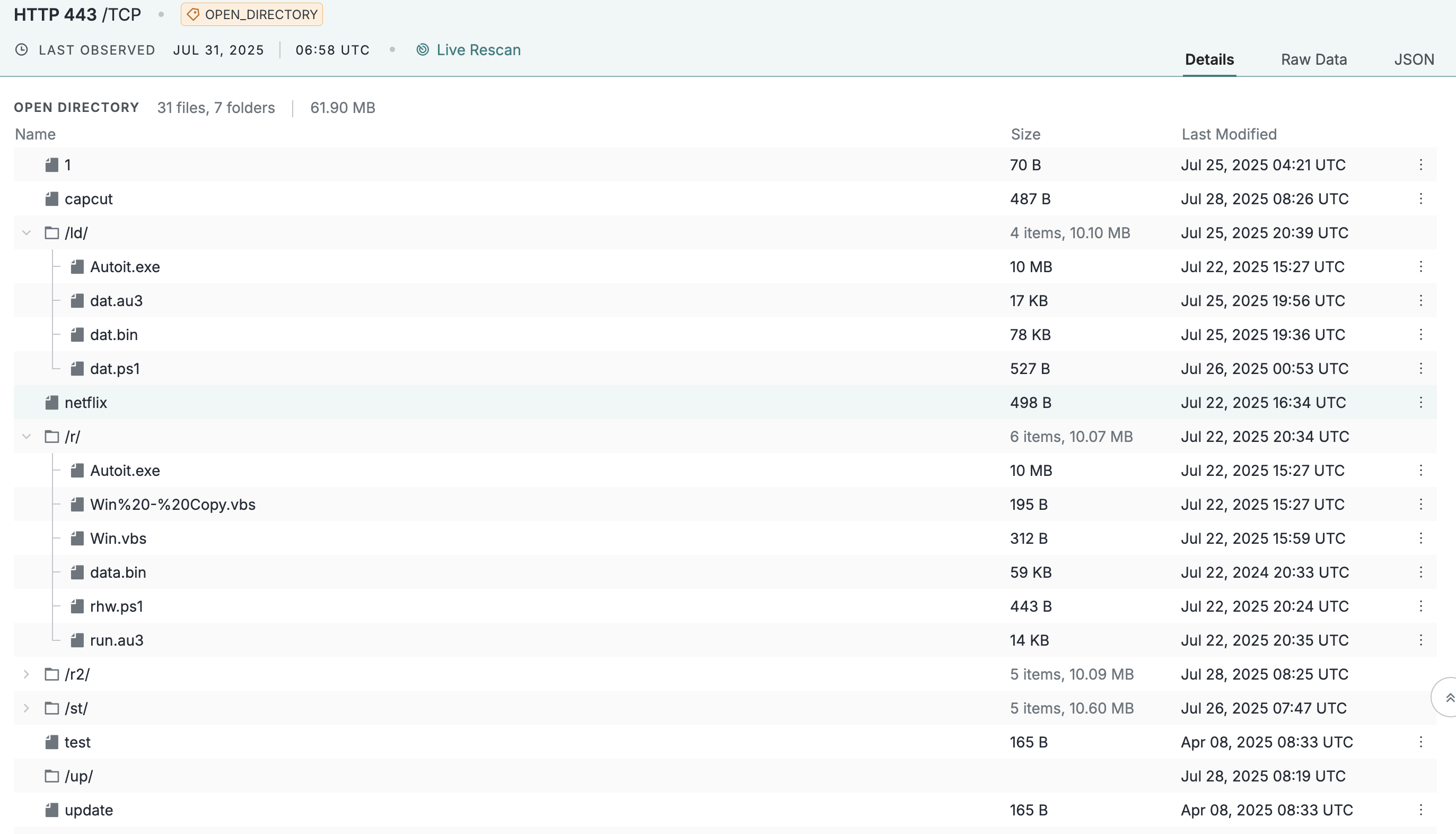The height and width of the screenshot is (834, 1456).
Task: Click the Jul 22, 2024 20:33 UTC date
Action: point(1265,572)
